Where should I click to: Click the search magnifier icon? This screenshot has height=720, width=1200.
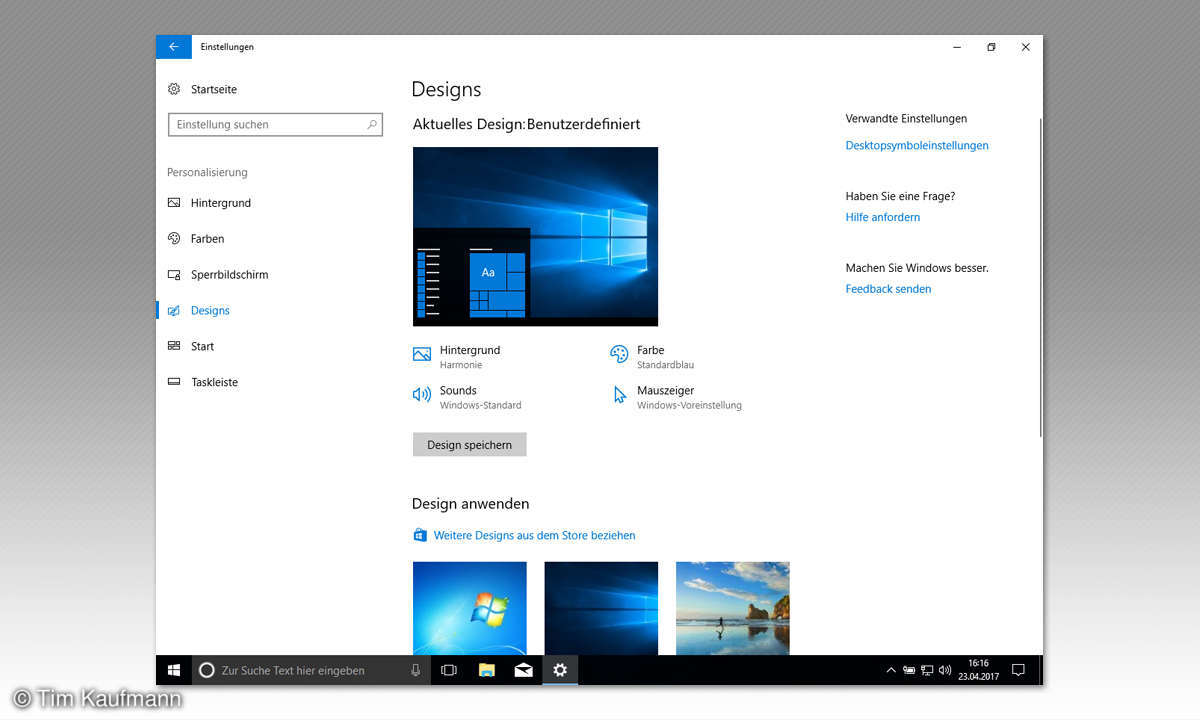tap(372, 125)
